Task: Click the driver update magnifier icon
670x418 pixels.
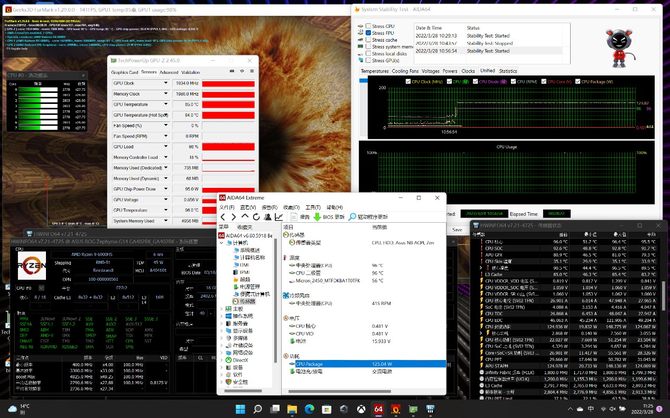Action: click(x=352, y=216)
